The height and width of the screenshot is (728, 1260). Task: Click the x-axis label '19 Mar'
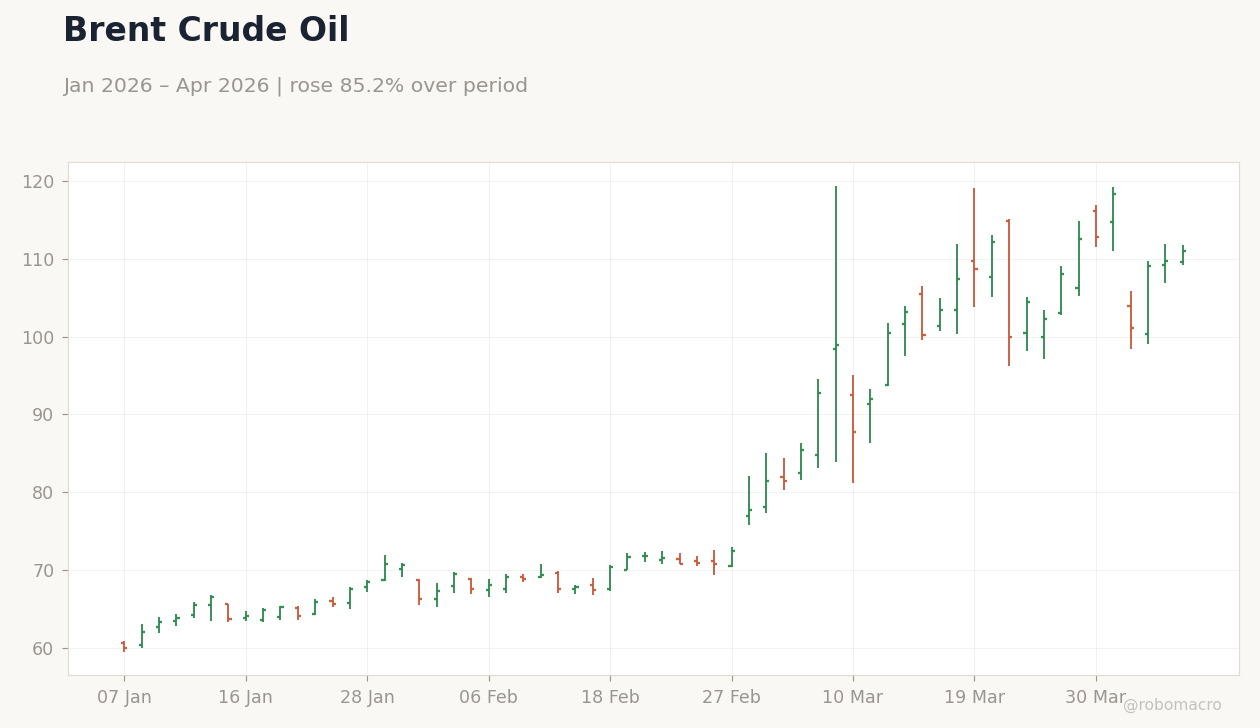pos(974,698)
